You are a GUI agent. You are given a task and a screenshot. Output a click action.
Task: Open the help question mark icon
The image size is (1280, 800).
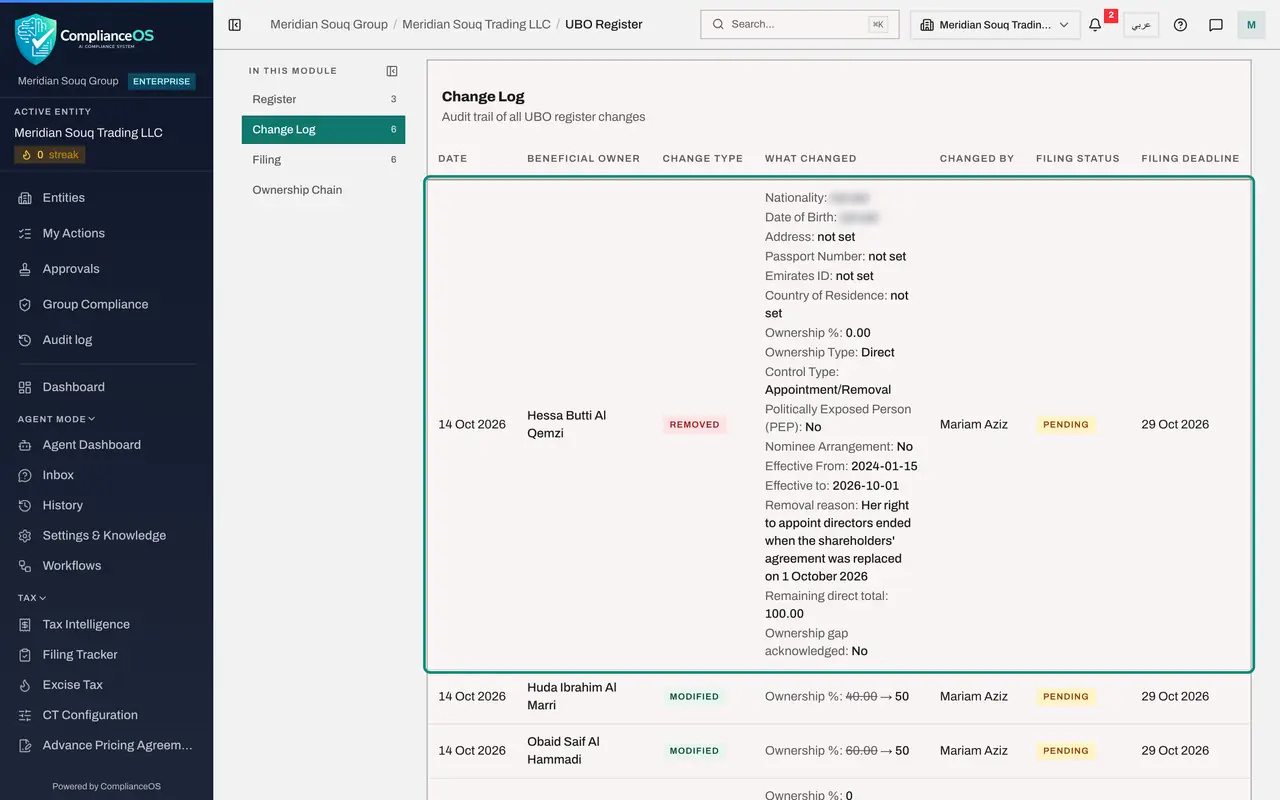pyautogui.click(x=1180, y=25)
